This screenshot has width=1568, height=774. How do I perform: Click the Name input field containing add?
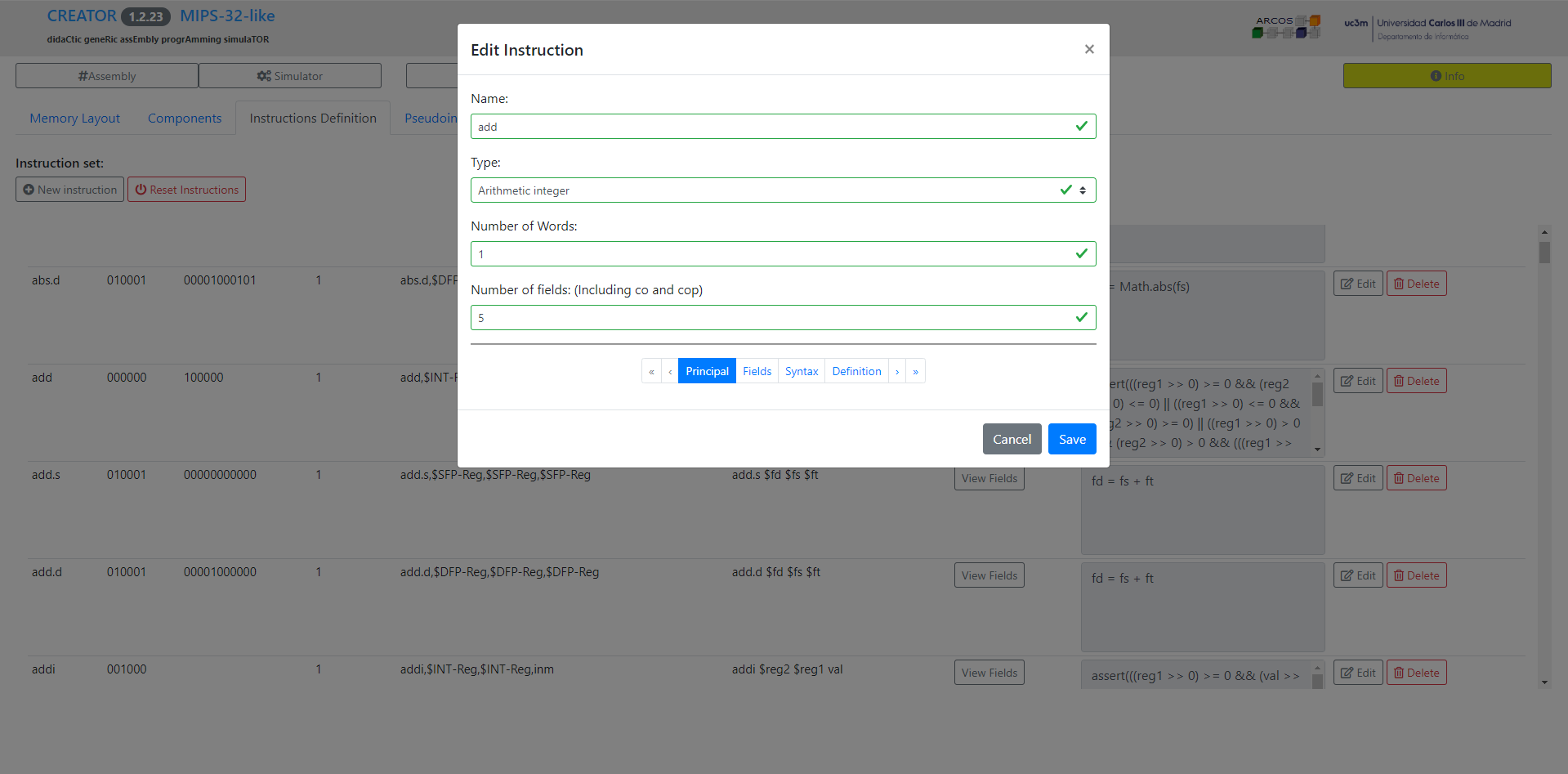tap(783, 127)
